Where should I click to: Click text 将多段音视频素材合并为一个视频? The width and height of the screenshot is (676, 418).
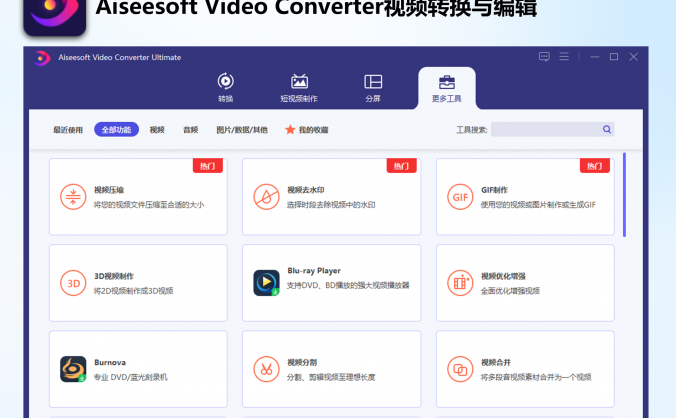pos(536,377)
